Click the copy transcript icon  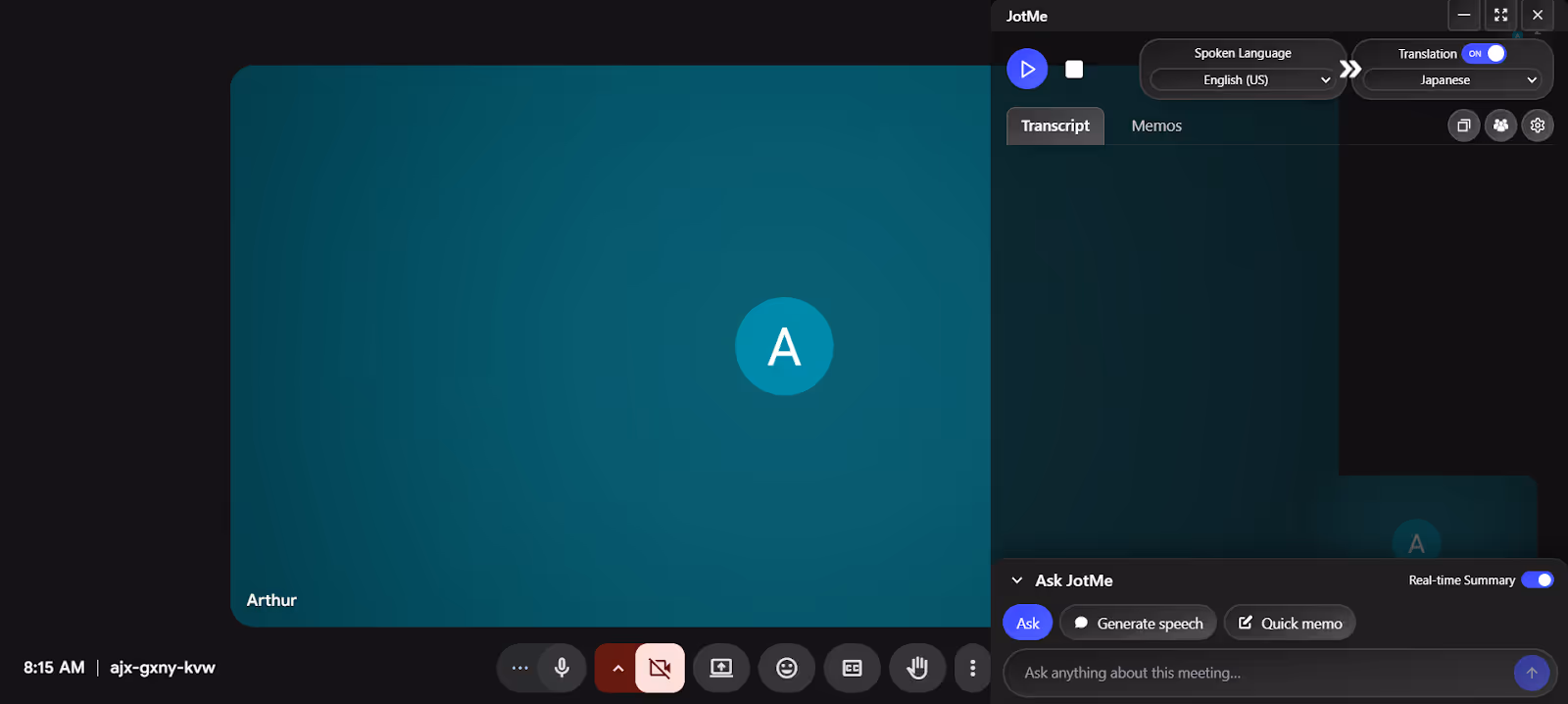point(1463,125)
